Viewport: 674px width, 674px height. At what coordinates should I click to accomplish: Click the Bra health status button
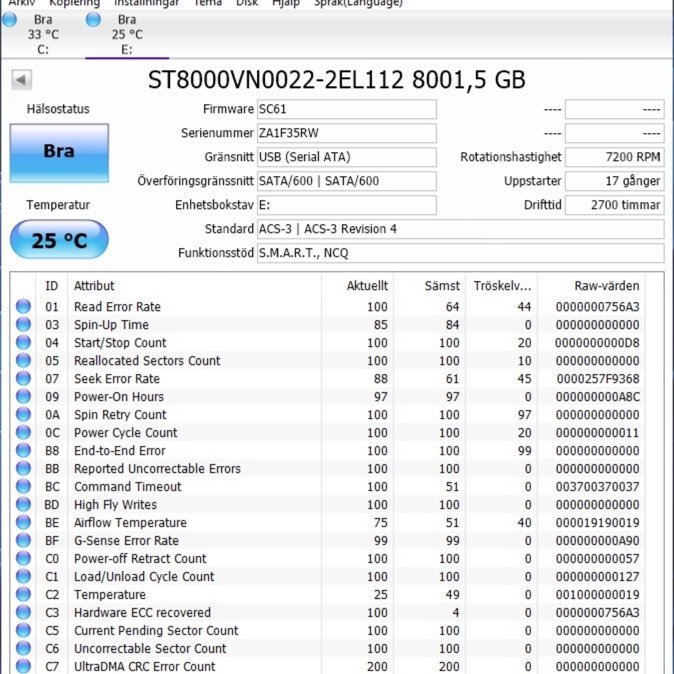pos(58,152)
